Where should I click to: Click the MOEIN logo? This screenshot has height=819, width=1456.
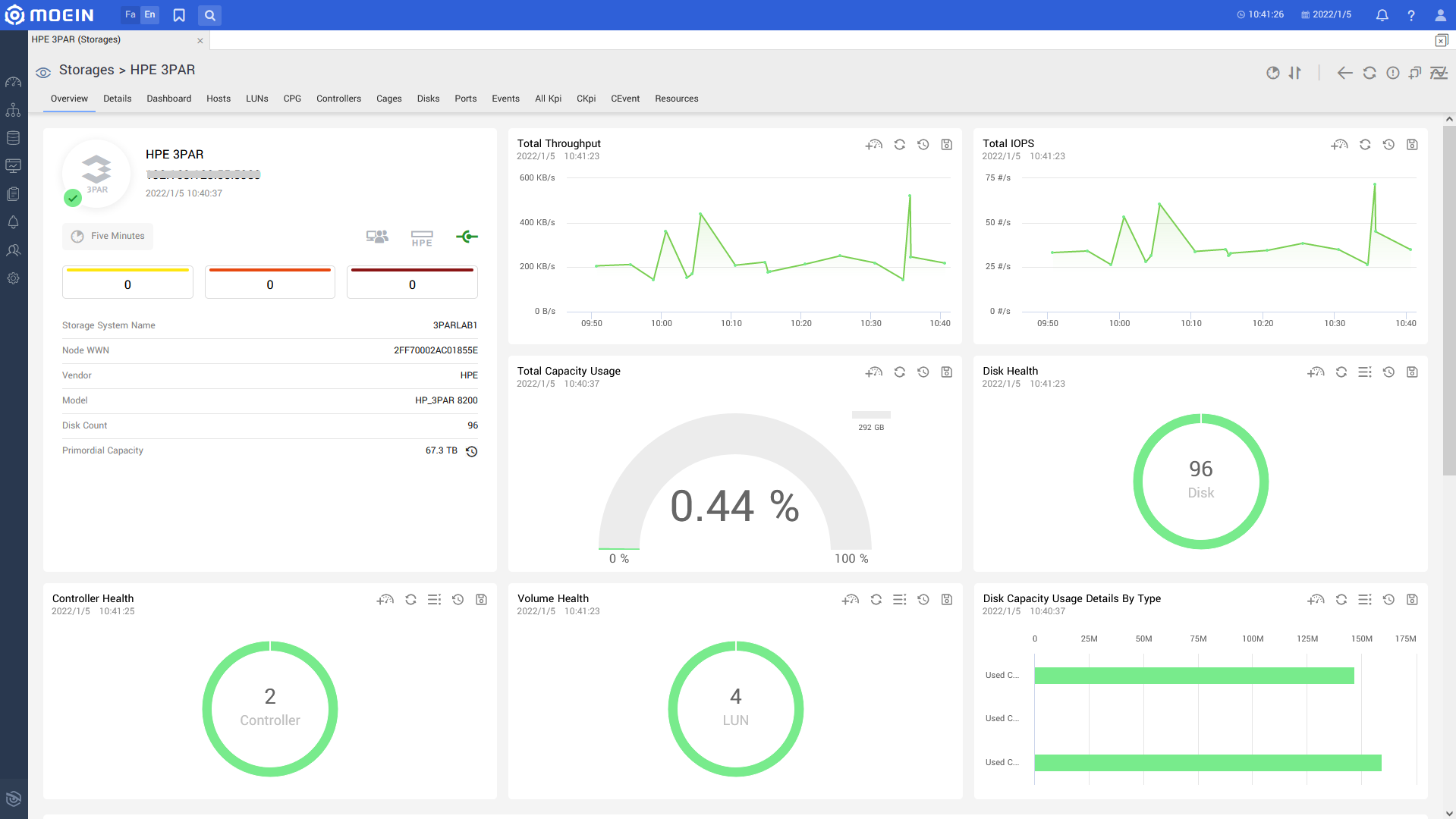tap(49, 15)
